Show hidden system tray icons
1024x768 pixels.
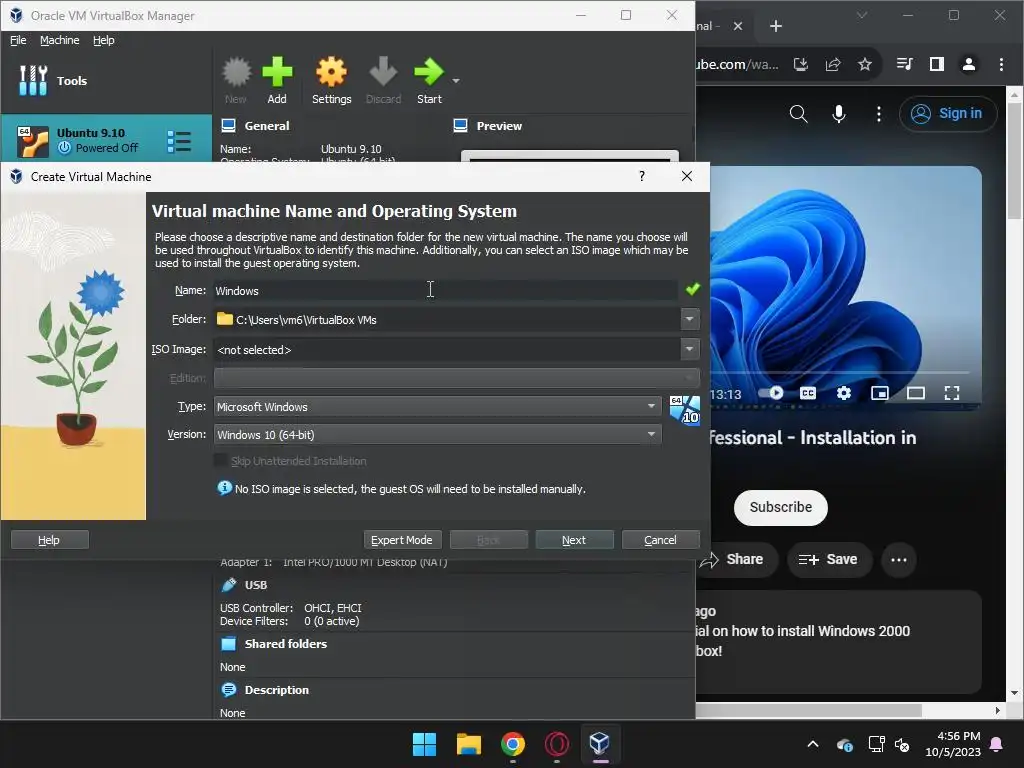tap(812, 744)
